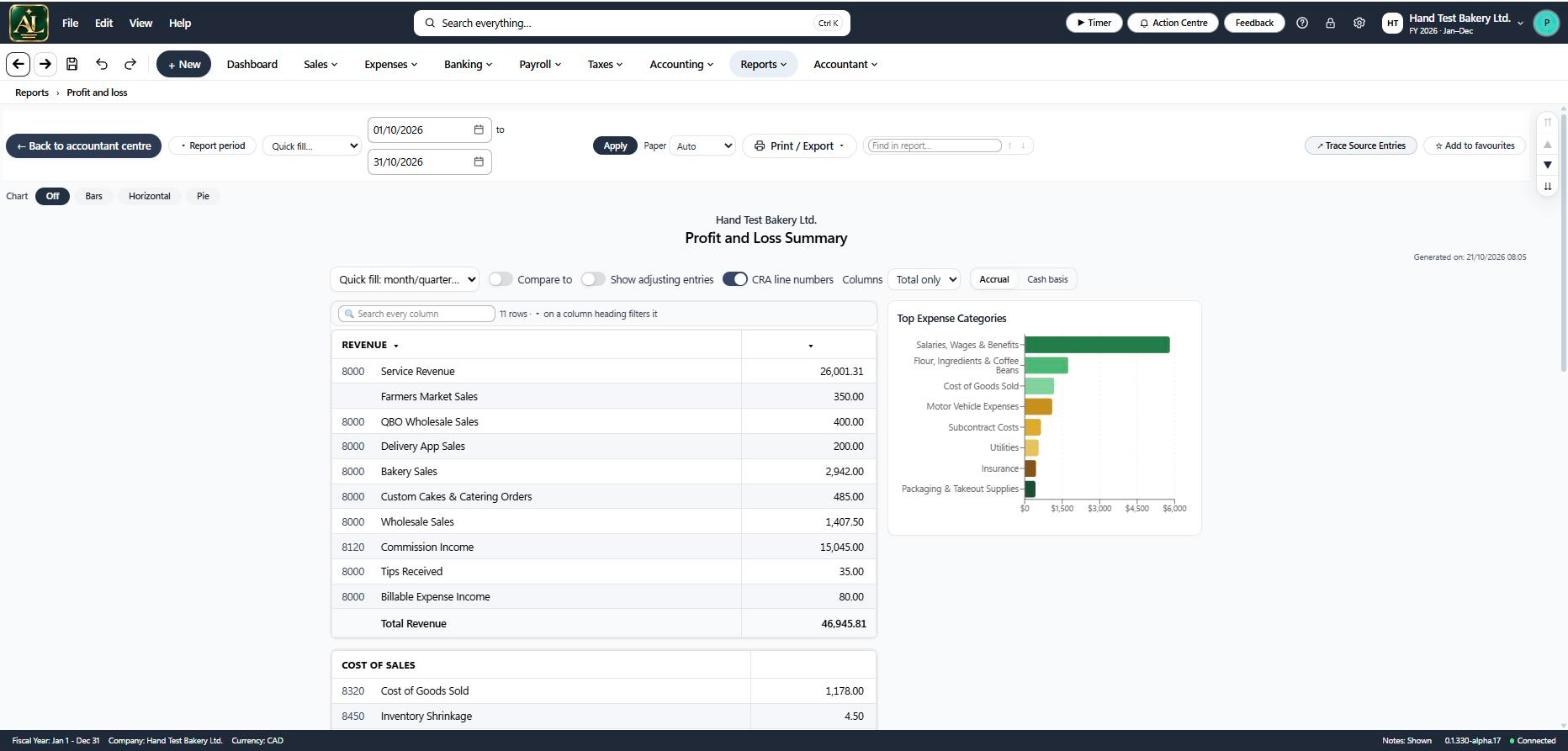Viewport: 1568px width, 751px height.
Task: Click the Salaries, Wages & Benefits bar
Action: (x=1097, y=345)
